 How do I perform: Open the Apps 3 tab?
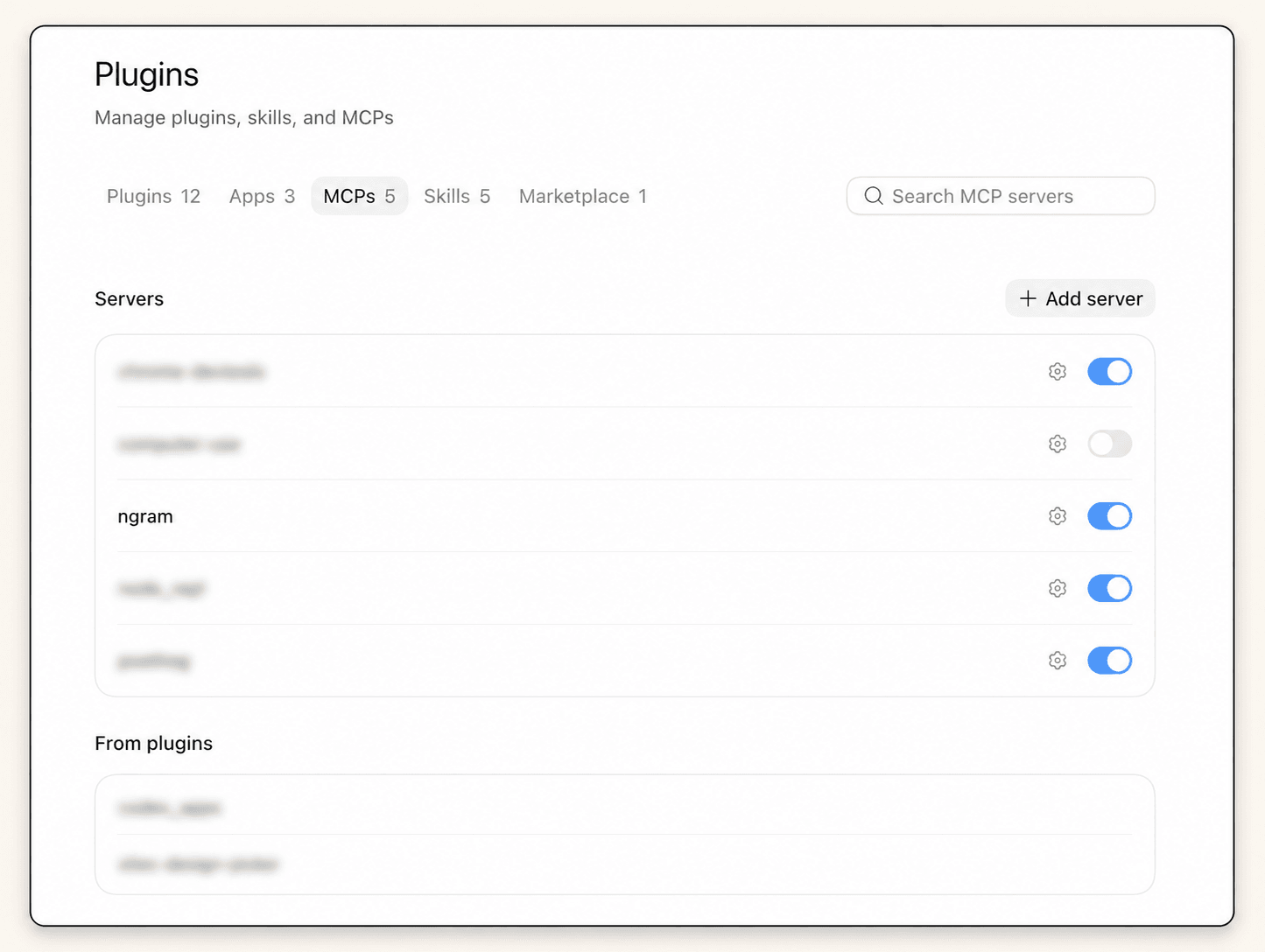[262, 196]
